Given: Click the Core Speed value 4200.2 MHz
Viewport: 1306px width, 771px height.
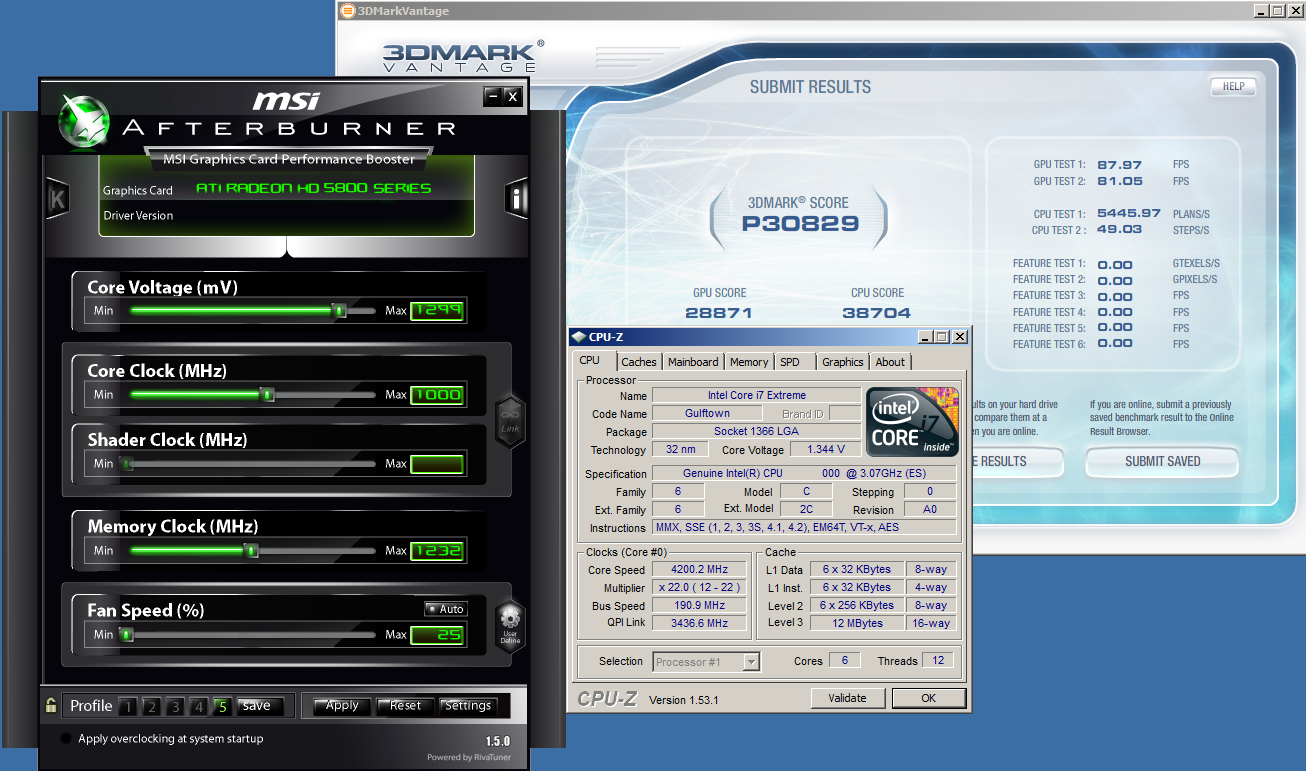Looking at the screenshot, I should 699,570.
